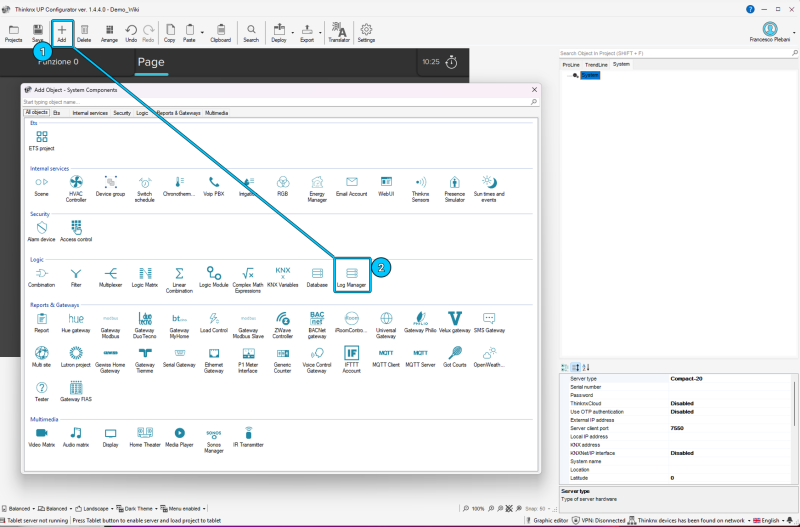Select the Switch schedule component

tap(145, 189)
